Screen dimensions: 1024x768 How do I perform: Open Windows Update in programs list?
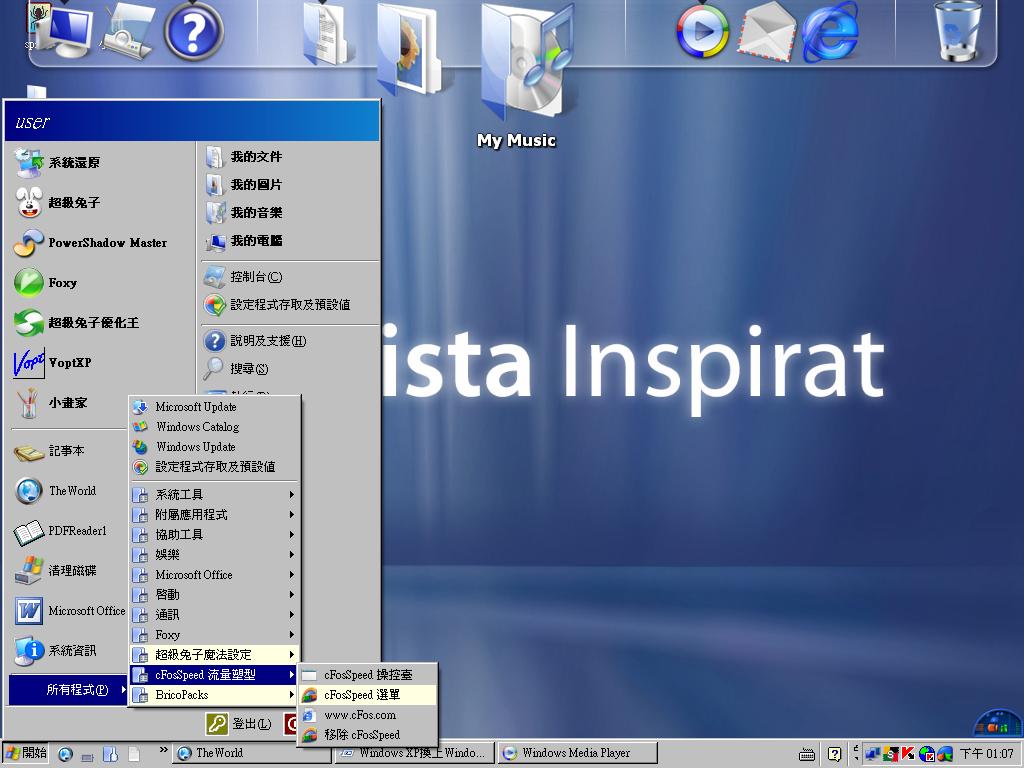pyautogui.click(x=195, y=447)
